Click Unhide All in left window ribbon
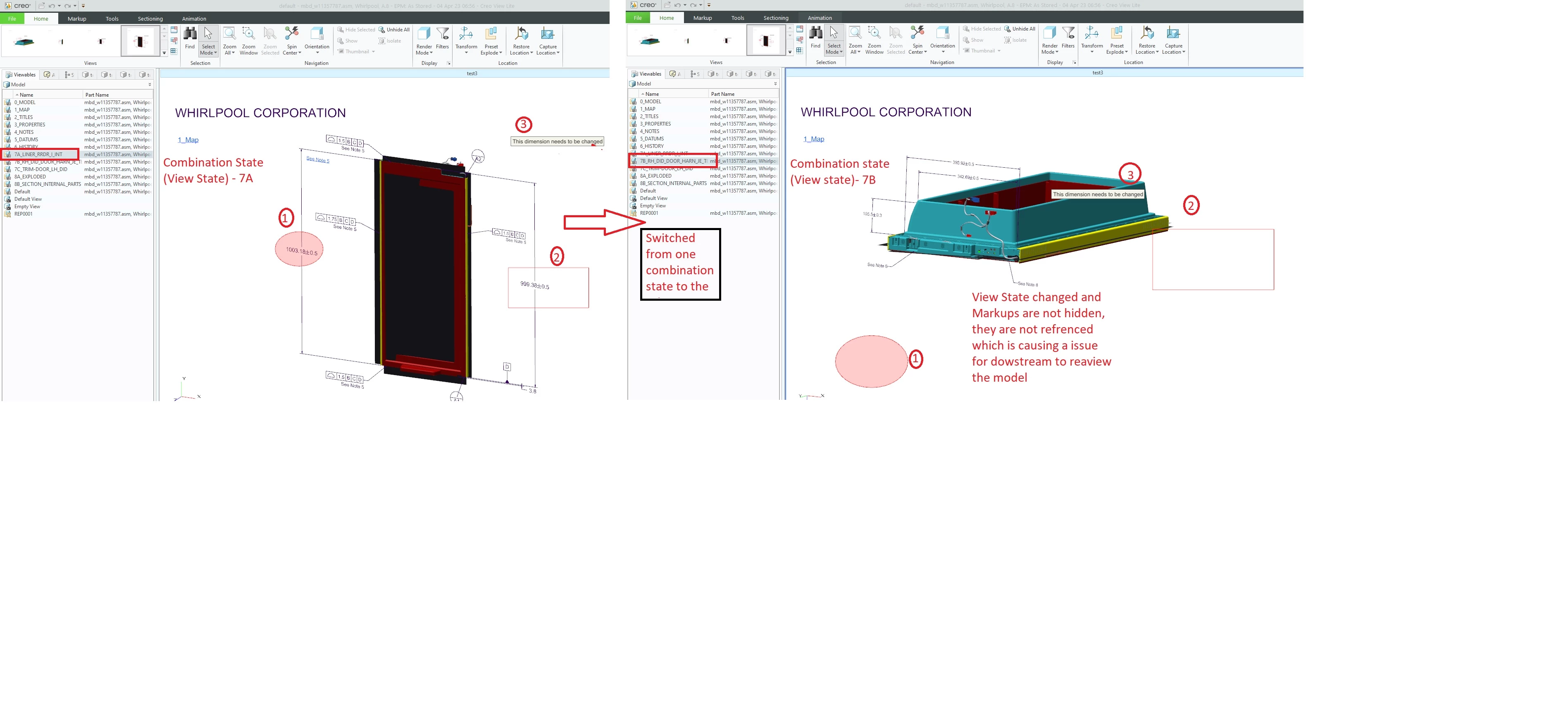 (x=394, y=30)
